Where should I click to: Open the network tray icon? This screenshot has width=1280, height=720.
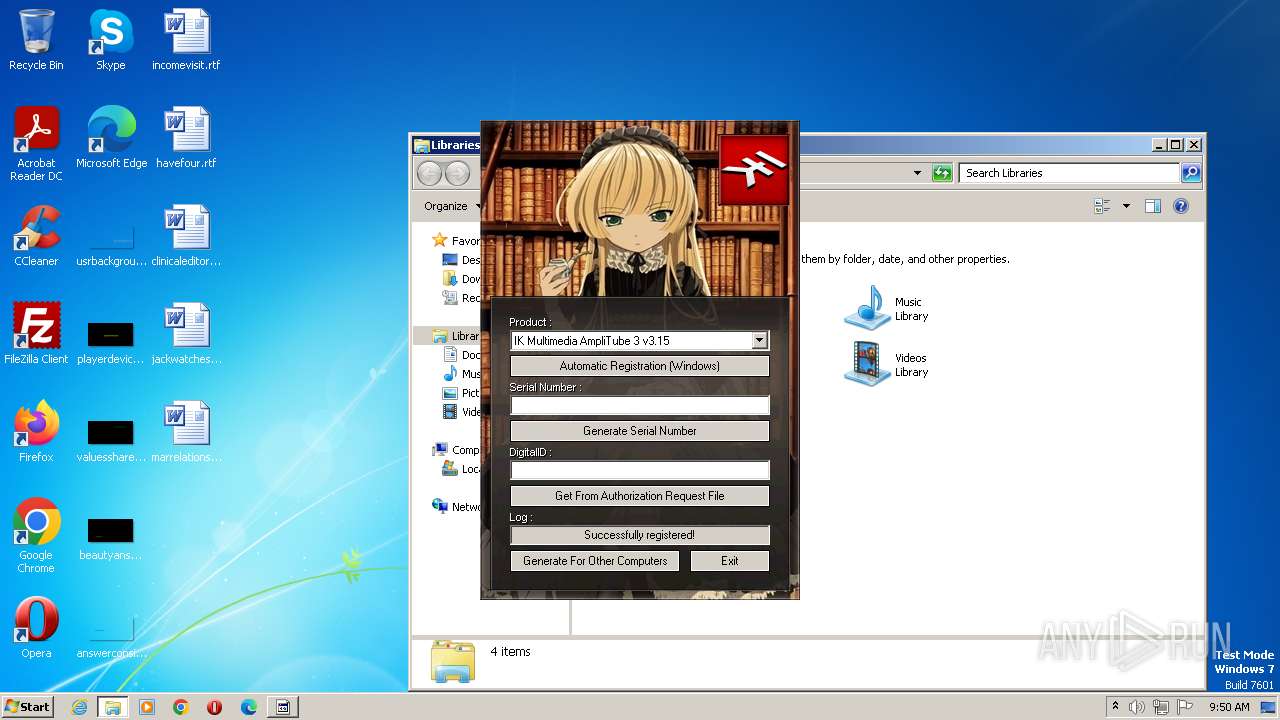pyautogui.click(x=1161, y=707)
